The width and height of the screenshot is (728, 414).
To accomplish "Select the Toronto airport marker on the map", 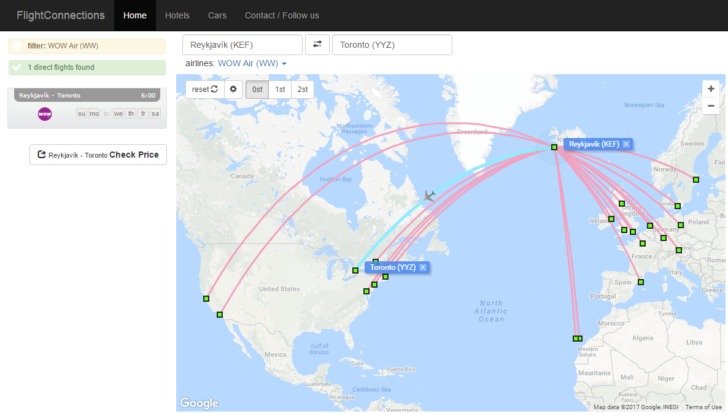I will pyautogui.click(x=355, y=271).
